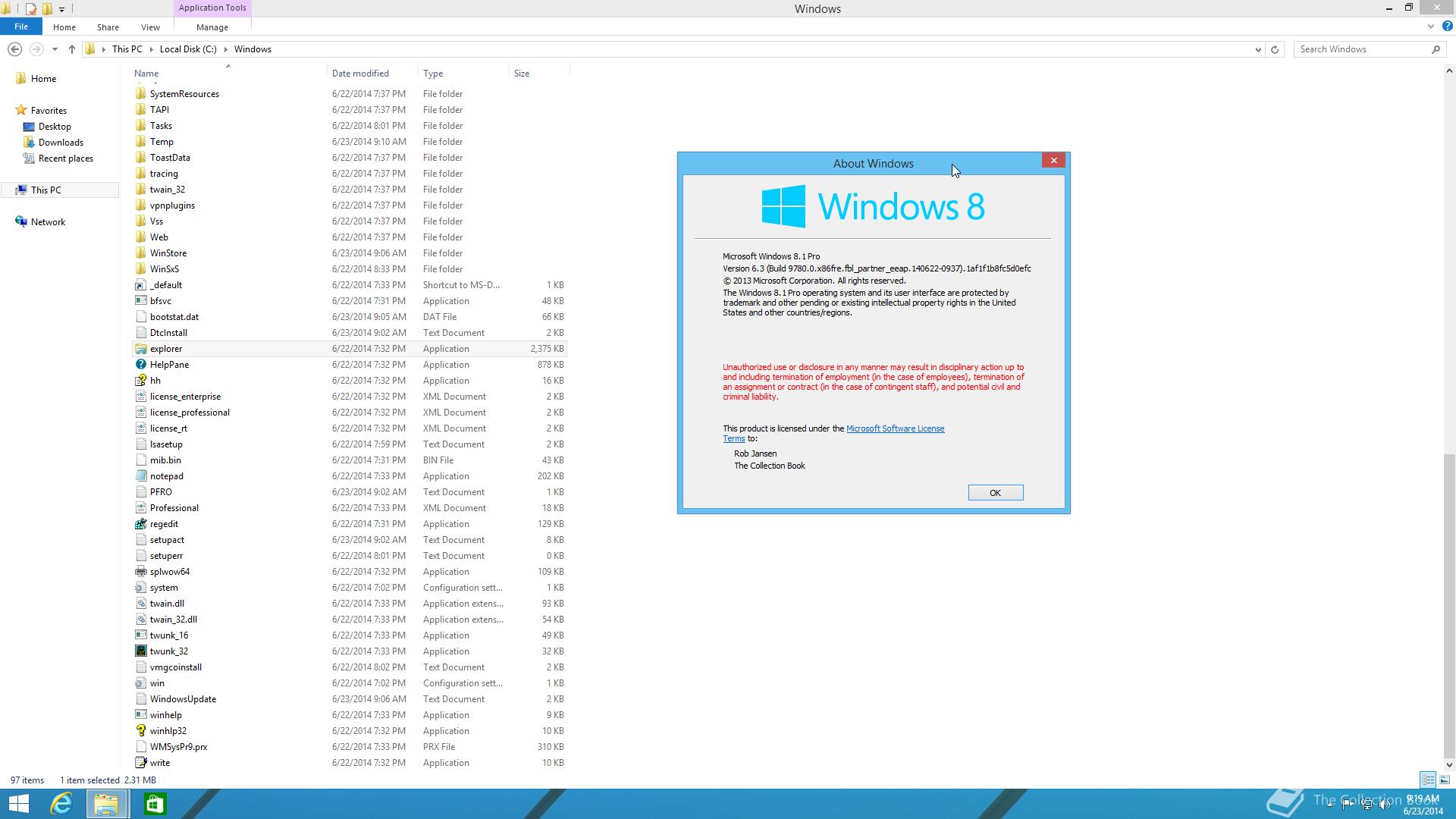This screenshot has height=819, width=1456.
Task: Open the Start button on taskbar
Action: pyautogui.click(x=19, y=804)
